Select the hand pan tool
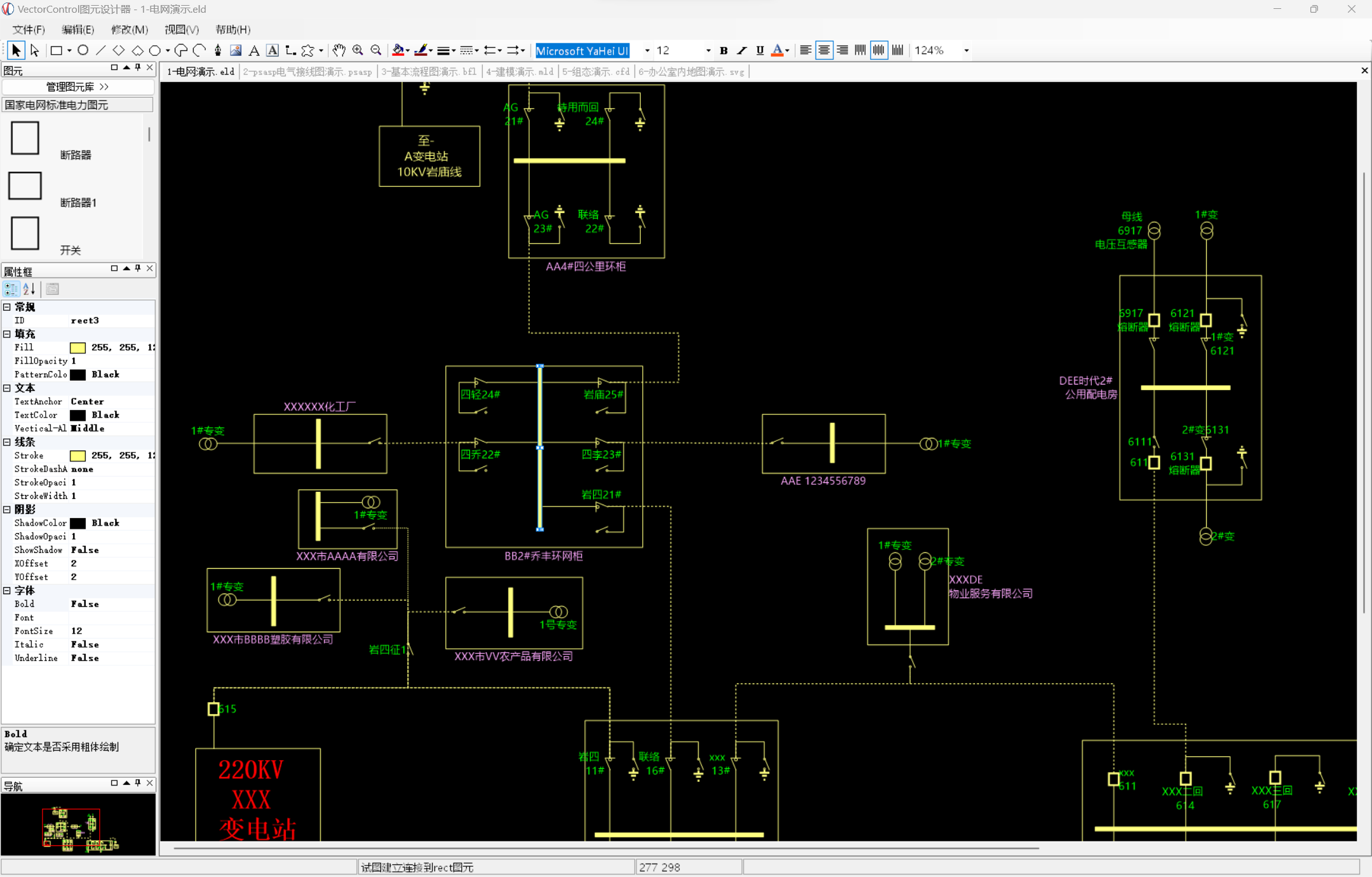This screenshot has width=1372, height=877. pos(339,50)
